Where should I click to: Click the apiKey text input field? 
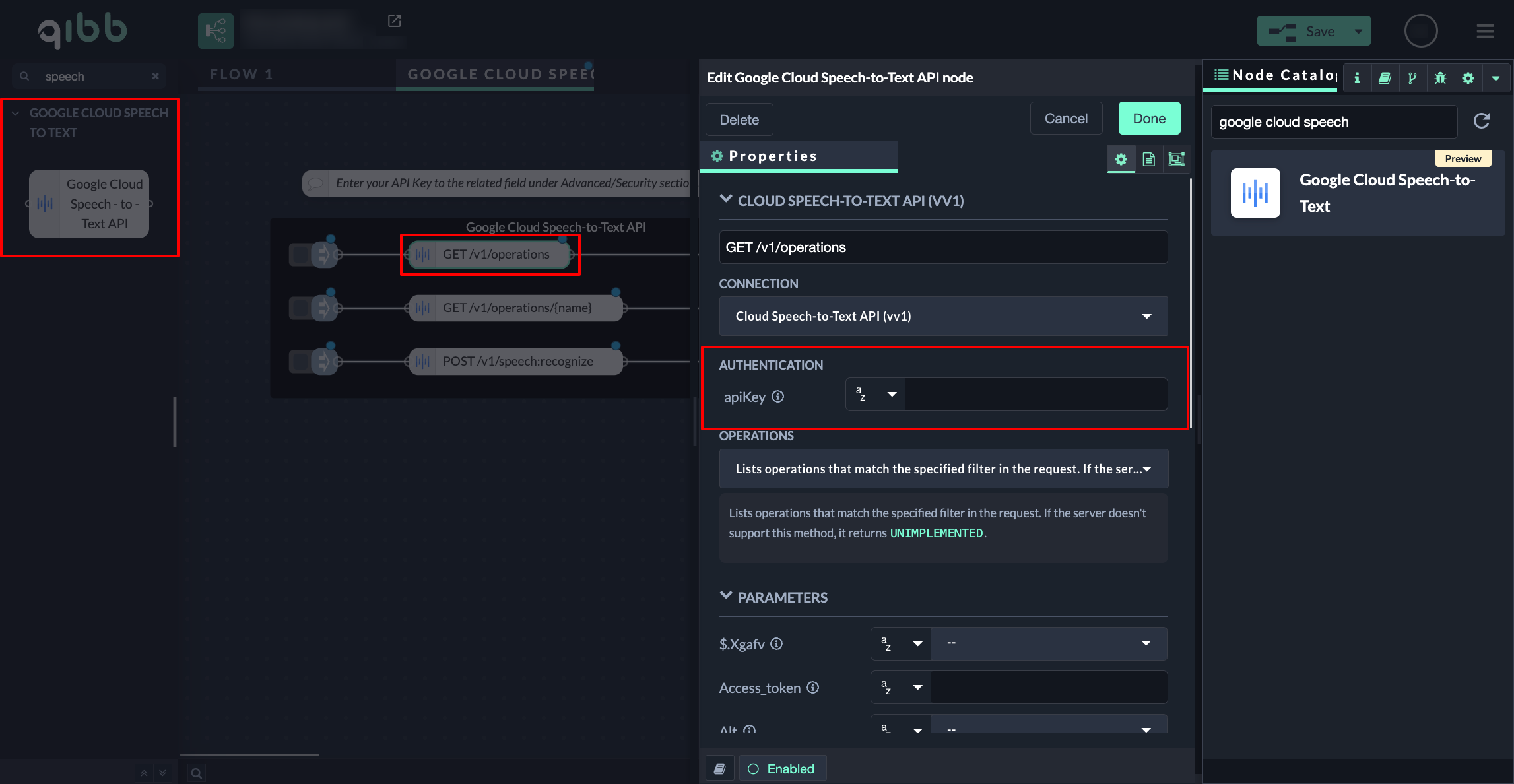pyautogui.click(x=1035, y=395)
